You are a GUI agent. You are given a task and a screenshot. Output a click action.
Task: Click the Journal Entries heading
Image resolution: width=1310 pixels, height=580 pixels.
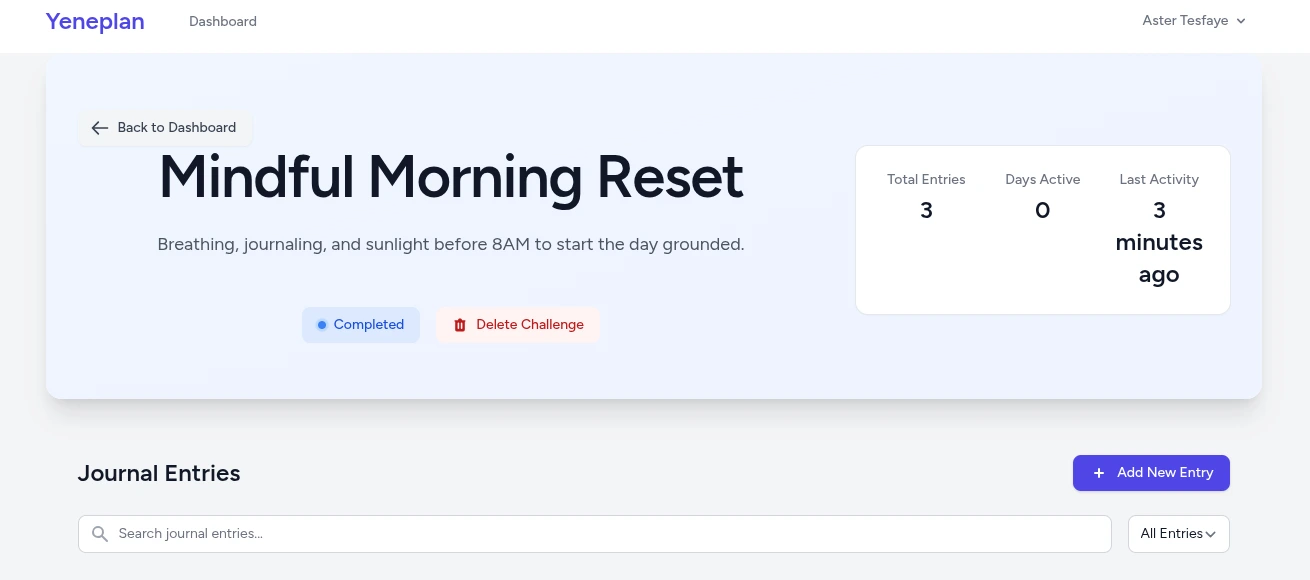[x=159, y=473]
